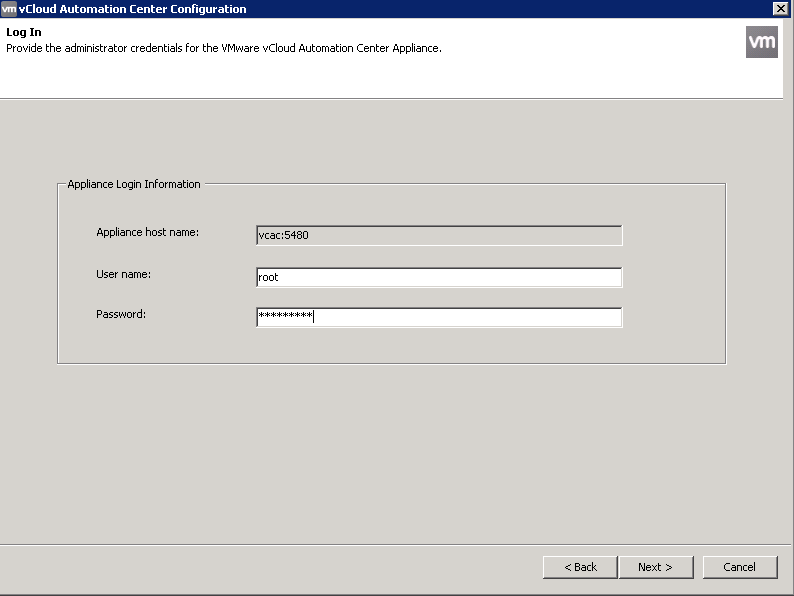
Task: Click the disabled Appliance host name field
Action: pyautogui.click(x=440, y=236)
